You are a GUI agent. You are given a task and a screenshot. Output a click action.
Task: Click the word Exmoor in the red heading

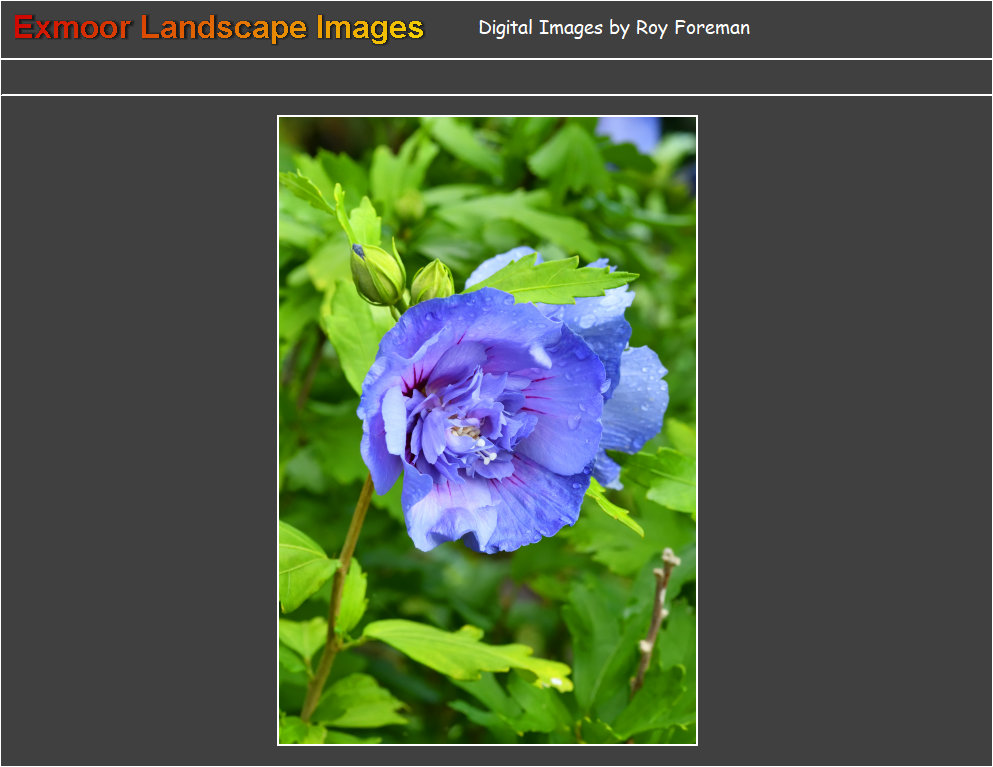point(72,28)
